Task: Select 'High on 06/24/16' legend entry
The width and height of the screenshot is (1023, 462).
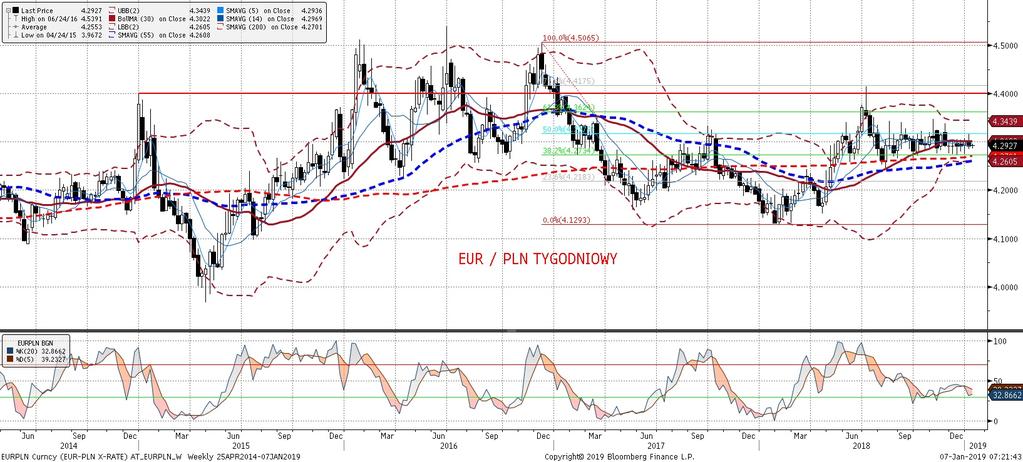Action: (49, 19)
